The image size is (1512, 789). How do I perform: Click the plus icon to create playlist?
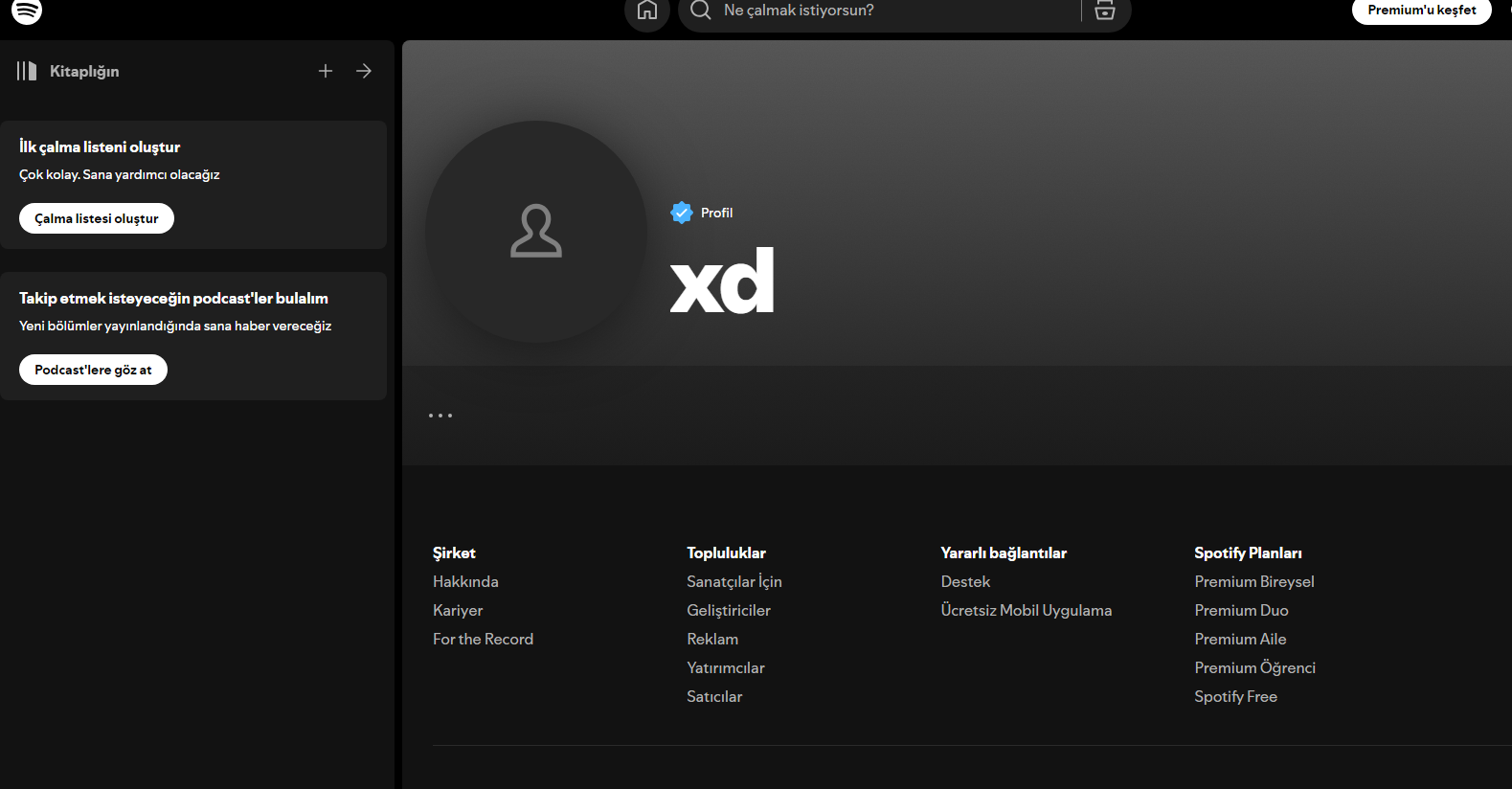[x=326, y=71]
